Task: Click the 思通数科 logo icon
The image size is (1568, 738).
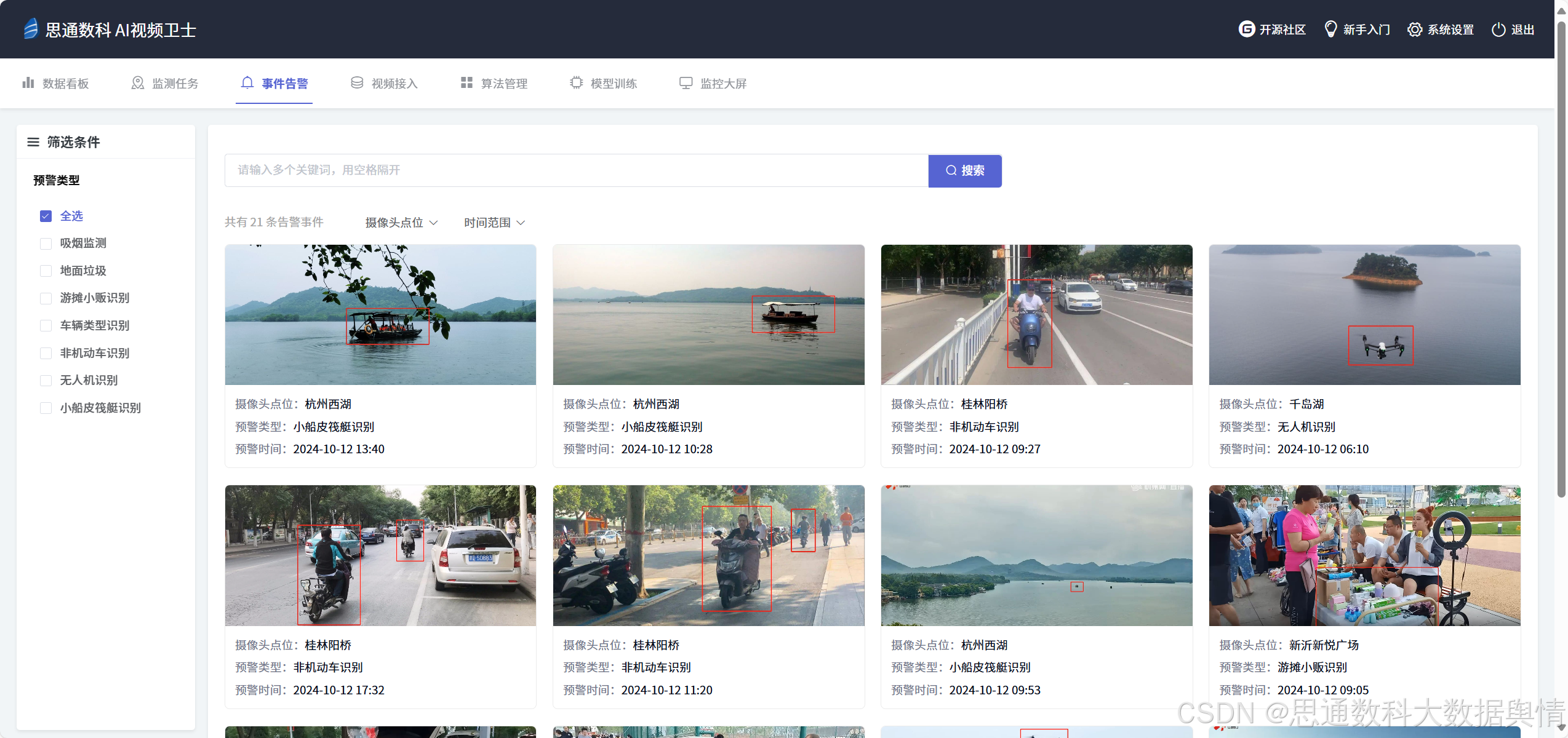Action: point(31,29)
